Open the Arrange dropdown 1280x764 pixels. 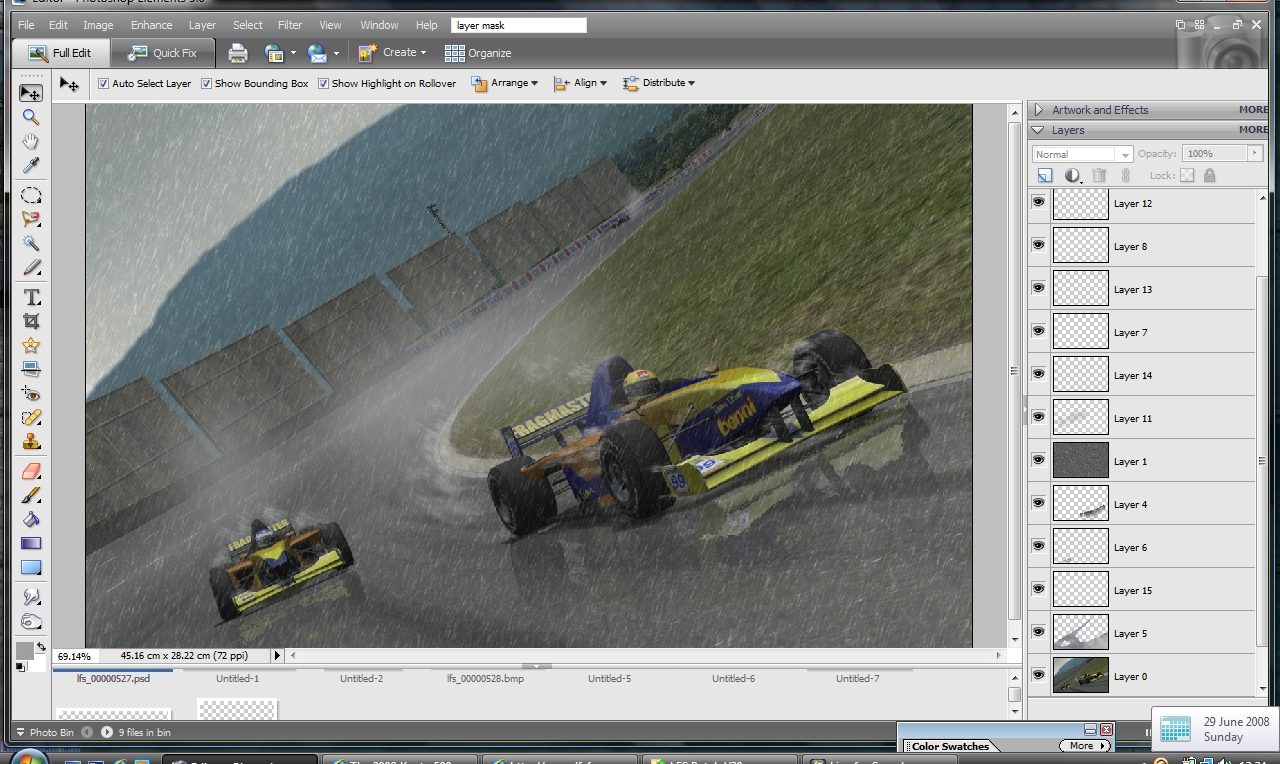tap(505, 83)
